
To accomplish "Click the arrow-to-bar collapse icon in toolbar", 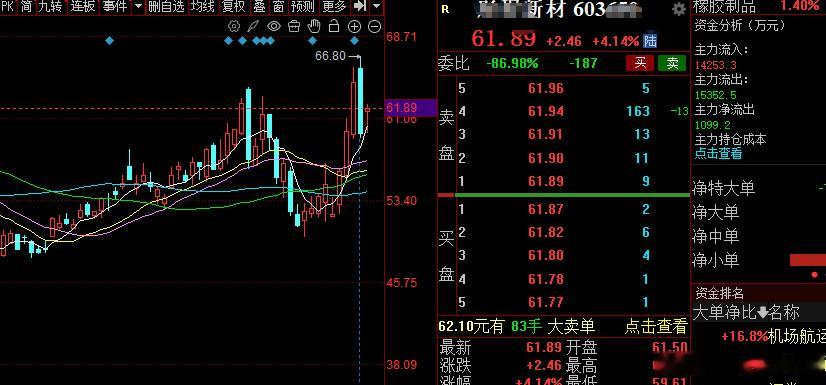I will (360, 6).
